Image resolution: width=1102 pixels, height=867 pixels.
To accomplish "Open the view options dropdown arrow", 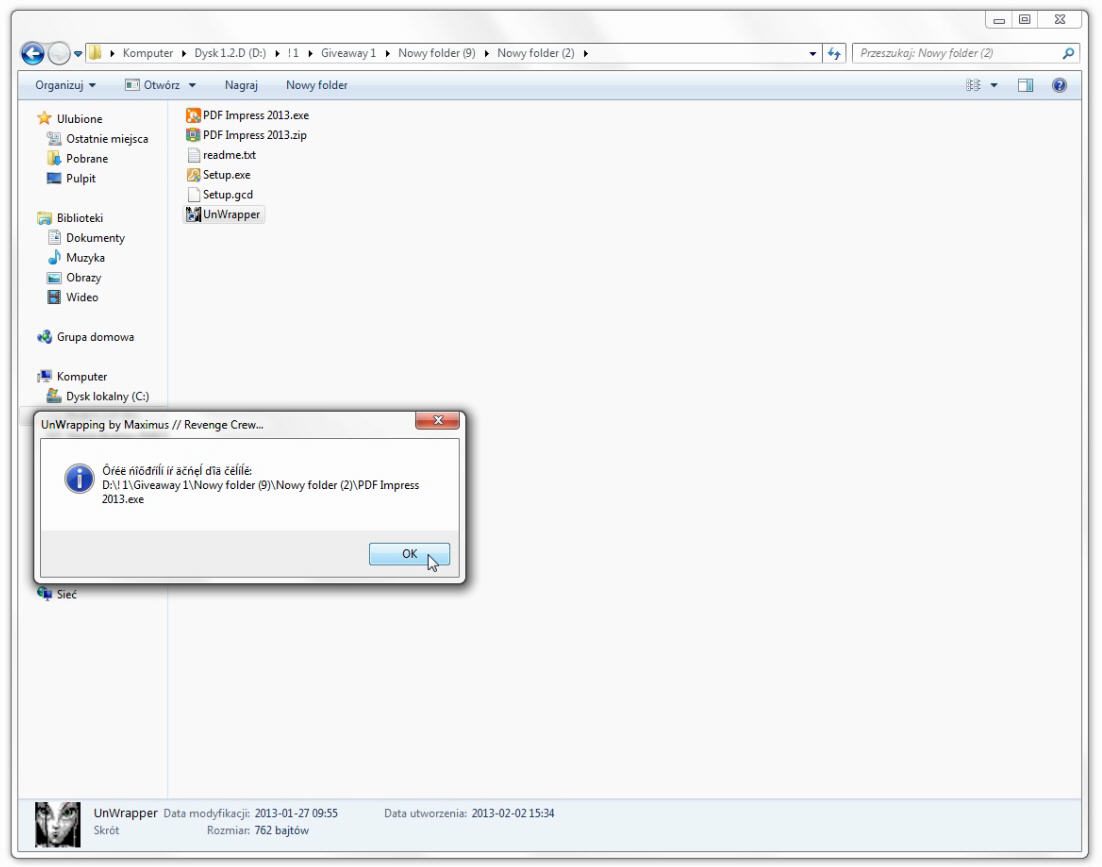I will (994, 86).
